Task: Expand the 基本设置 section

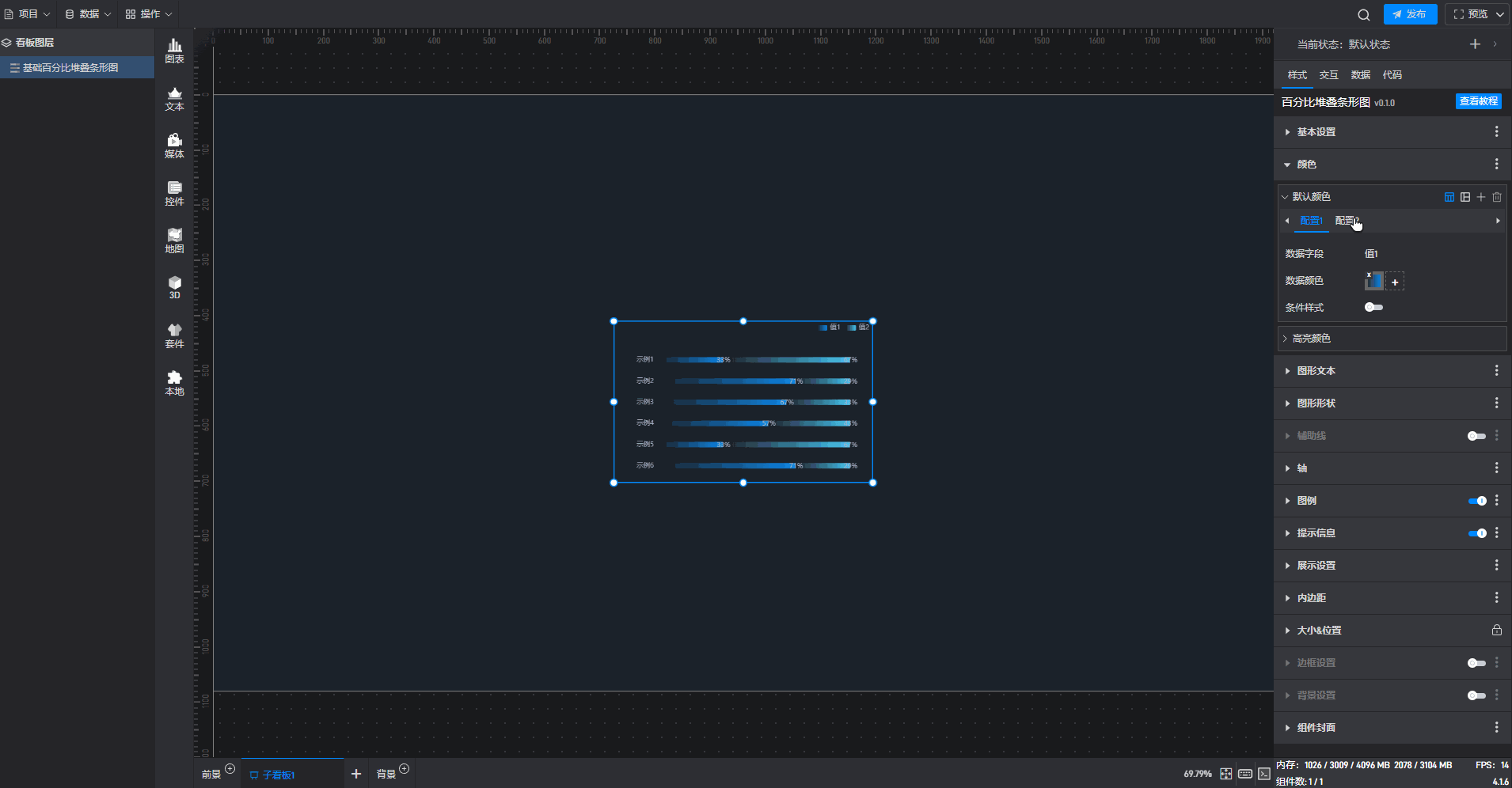Action: pyautogui.click(x=1316, y=132)
